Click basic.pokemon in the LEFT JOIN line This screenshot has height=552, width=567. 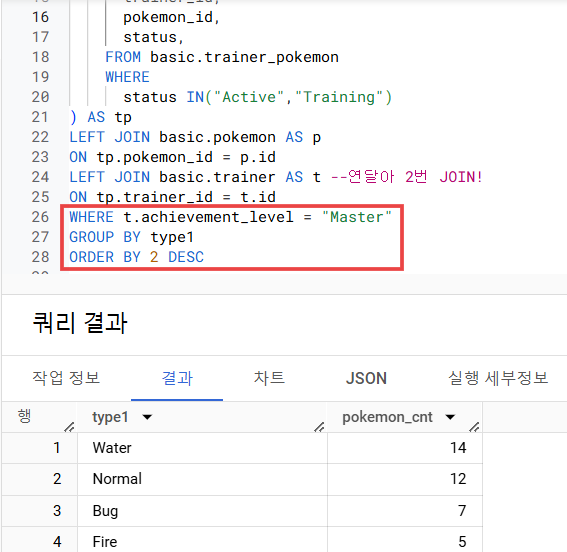tap(217, 137)
